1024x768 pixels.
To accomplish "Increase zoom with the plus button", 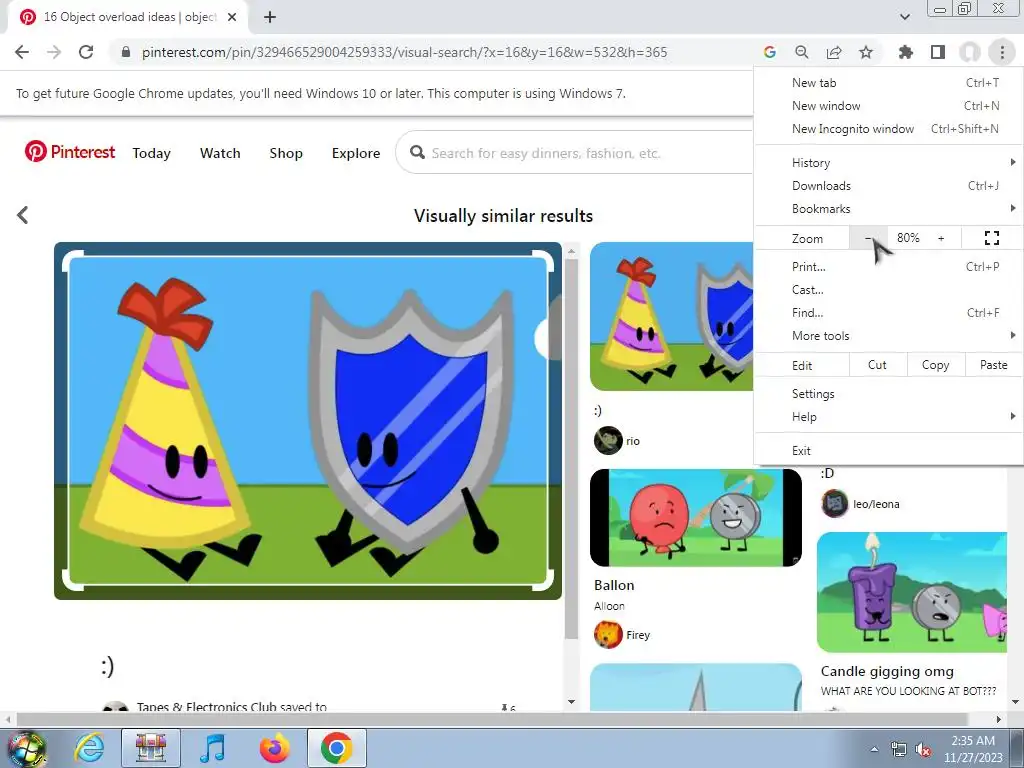I will click(x=941, y=238).
